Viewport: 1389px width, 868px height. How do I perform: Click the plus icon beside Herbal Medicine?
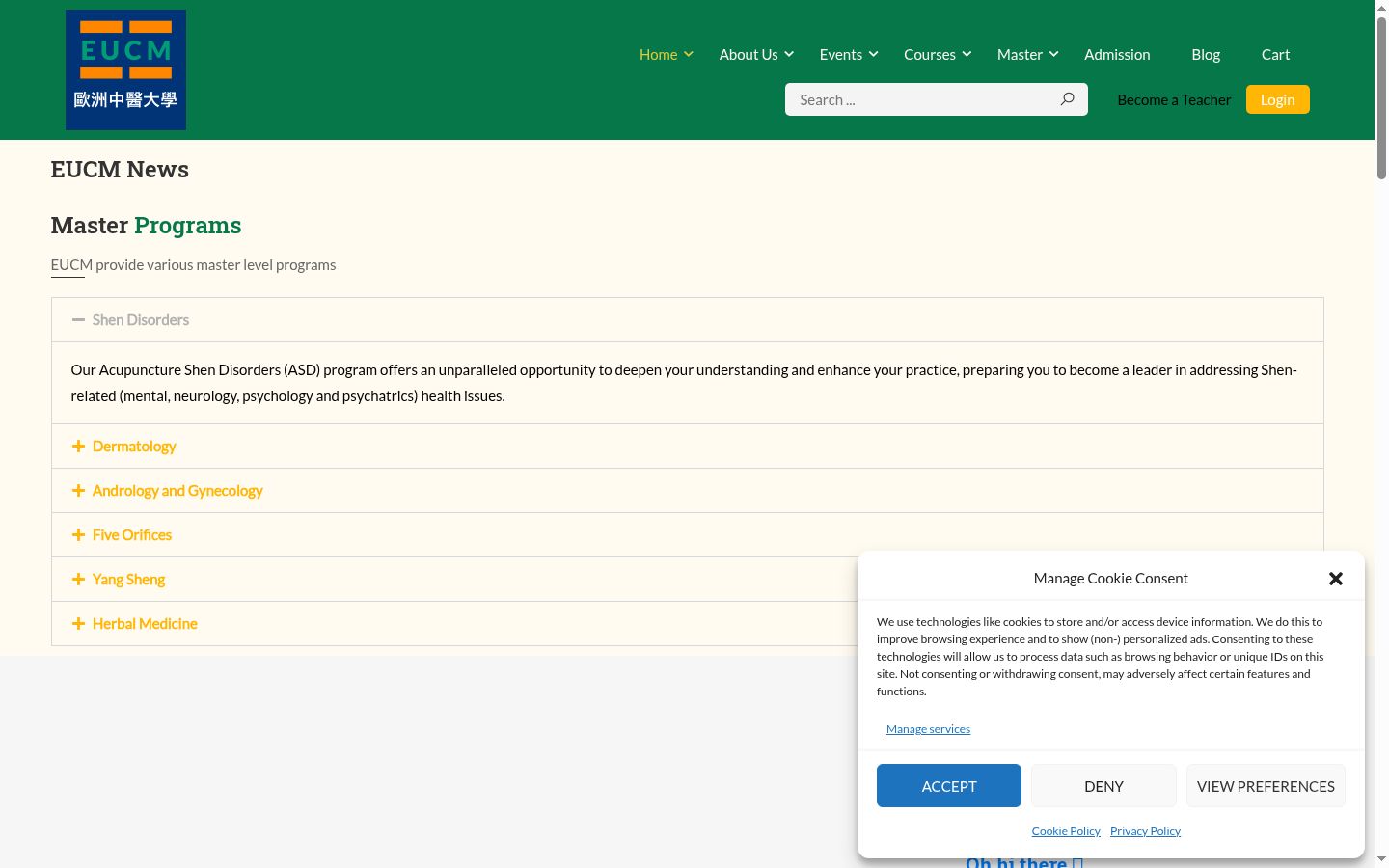(x=78, y=624)
